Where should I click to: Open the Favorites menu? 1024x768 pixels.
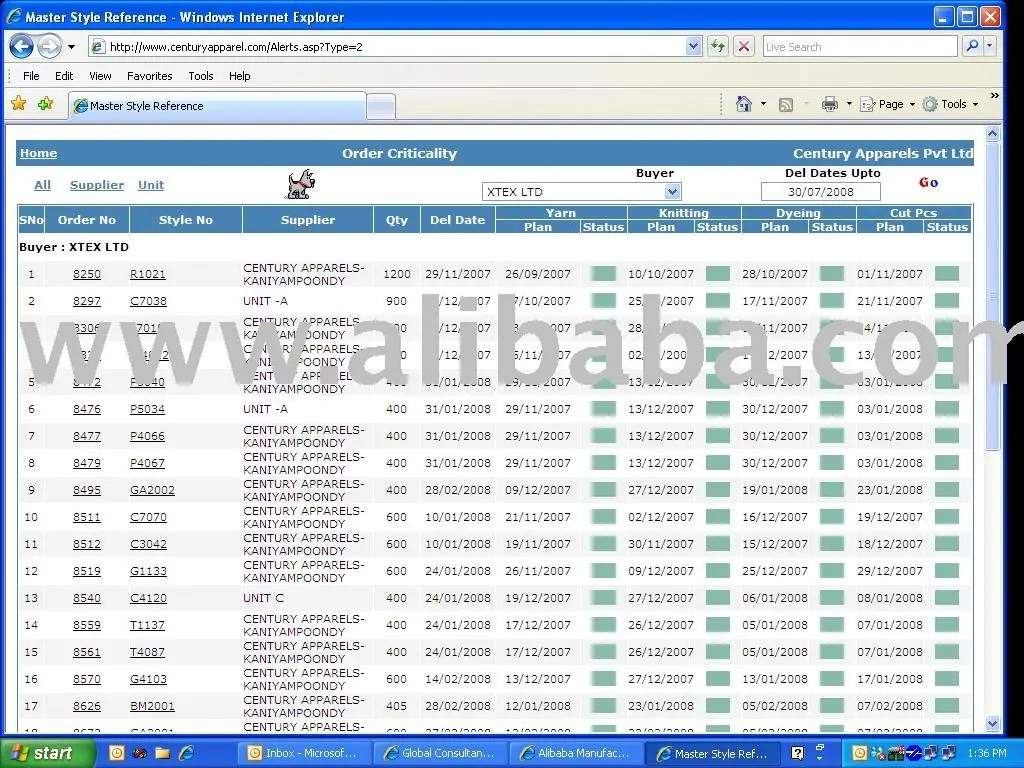pyautogui.click(x=149, y=76)
